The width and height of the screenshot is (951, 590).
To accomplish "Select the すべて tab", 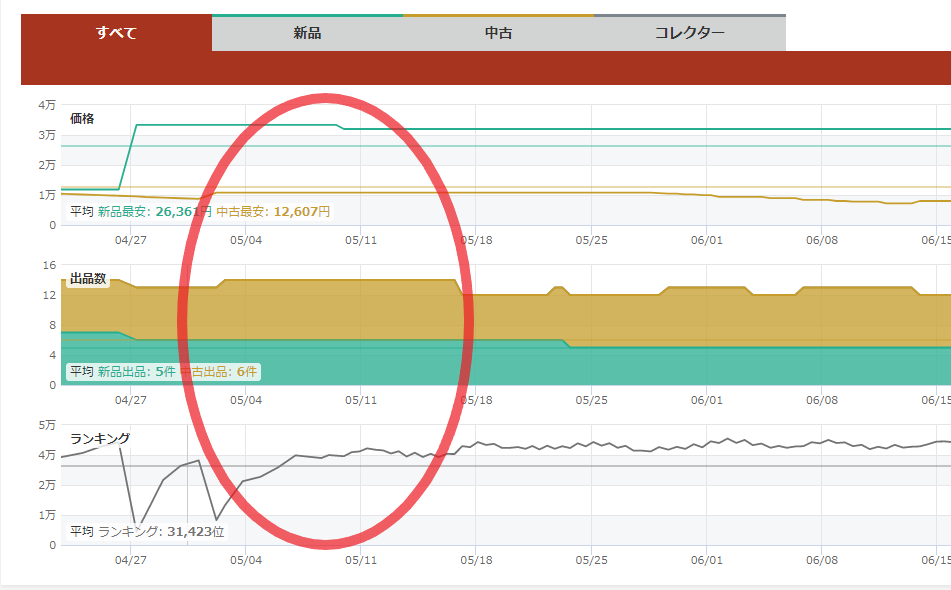I will pyautogui.click(x=116, y=33).
